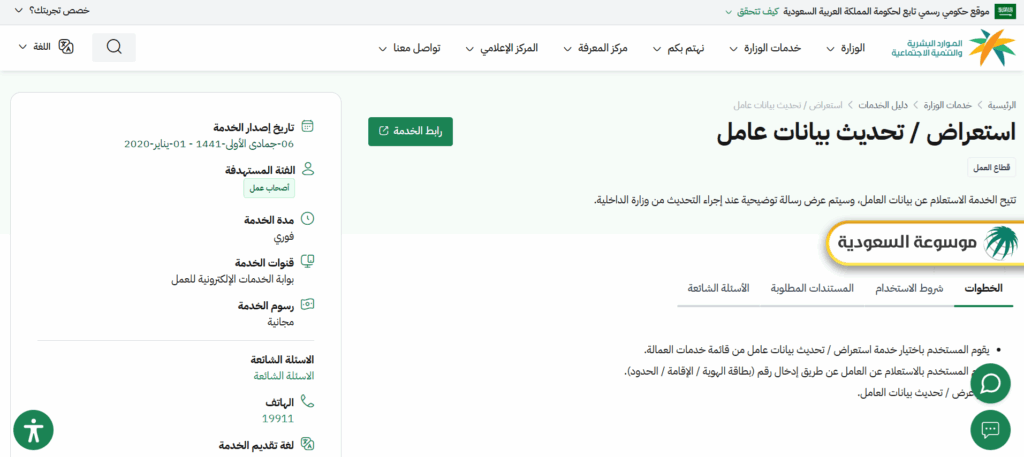The width and height of the screenshot is (1024, 457).
Task: Select the الأسئلة الشائعة tab
Action: [718, 288]
